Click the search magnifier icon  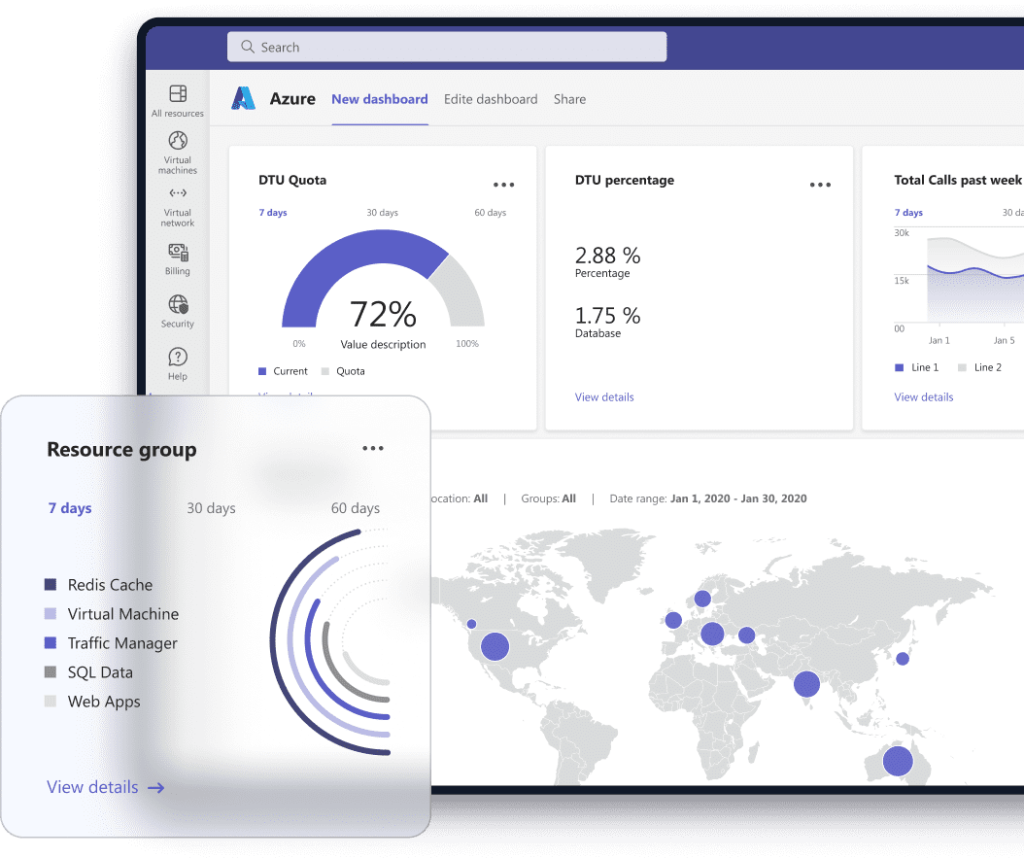[248, 47]
